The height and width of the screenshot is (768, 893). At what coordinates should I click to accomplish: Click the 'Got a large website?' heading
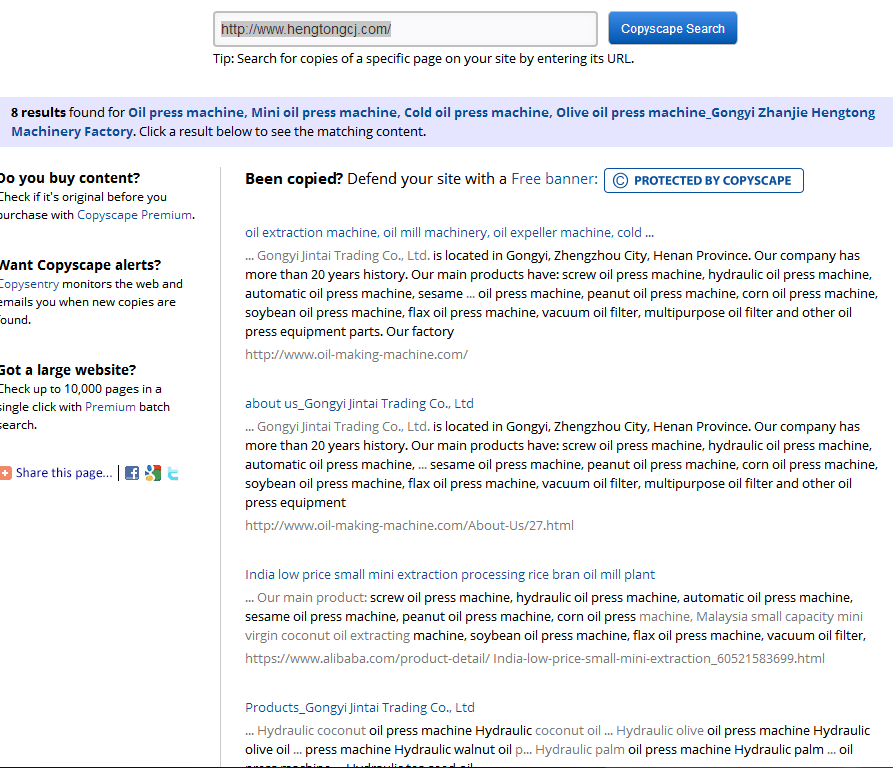coord(68,369)
